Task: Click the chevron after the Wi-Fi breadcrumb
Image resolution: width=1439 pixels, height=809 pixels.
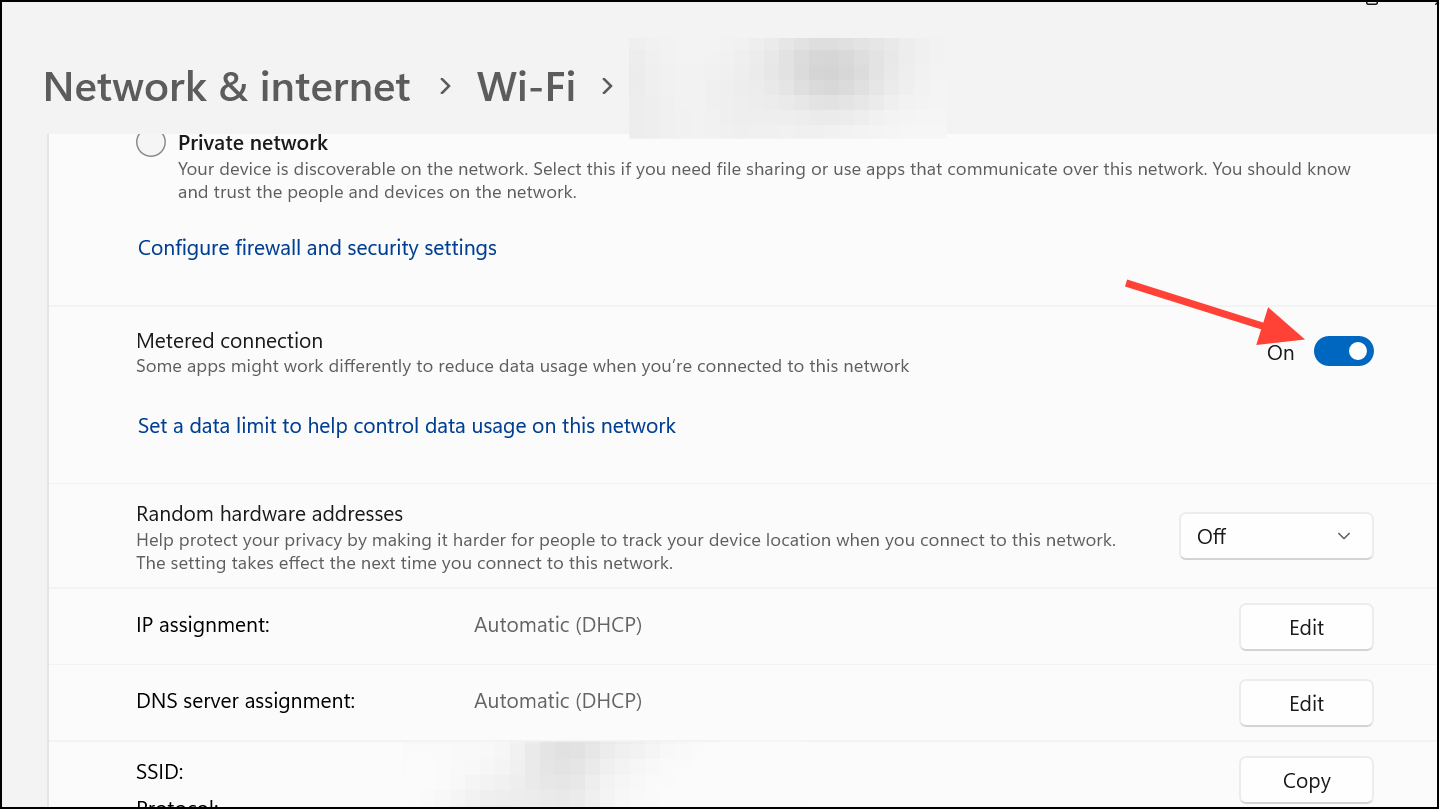Action: 606,87
